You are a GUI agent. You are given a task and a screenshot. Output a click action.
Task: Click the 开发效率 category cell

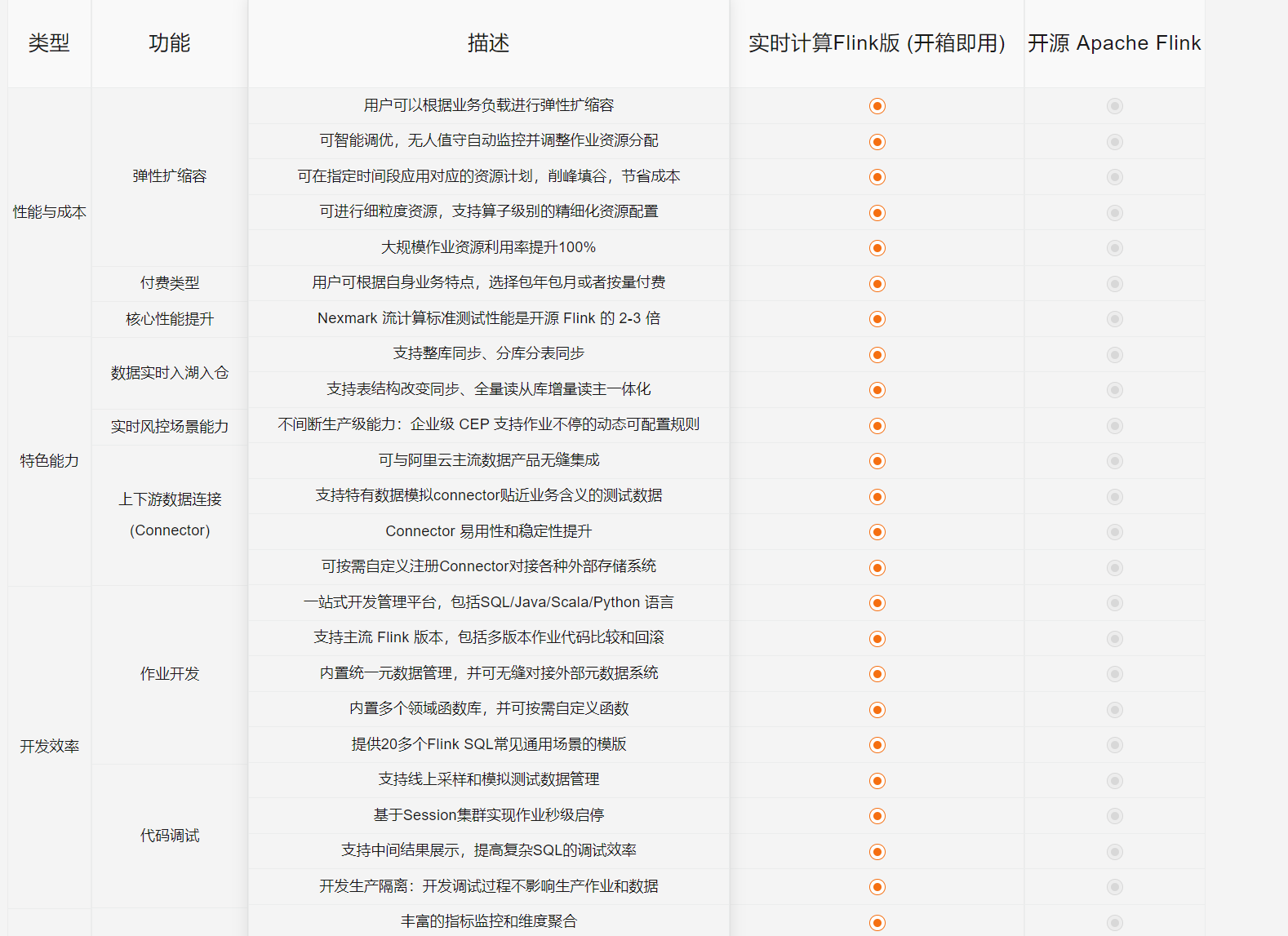pyautogui.click(x=49, y=747)
